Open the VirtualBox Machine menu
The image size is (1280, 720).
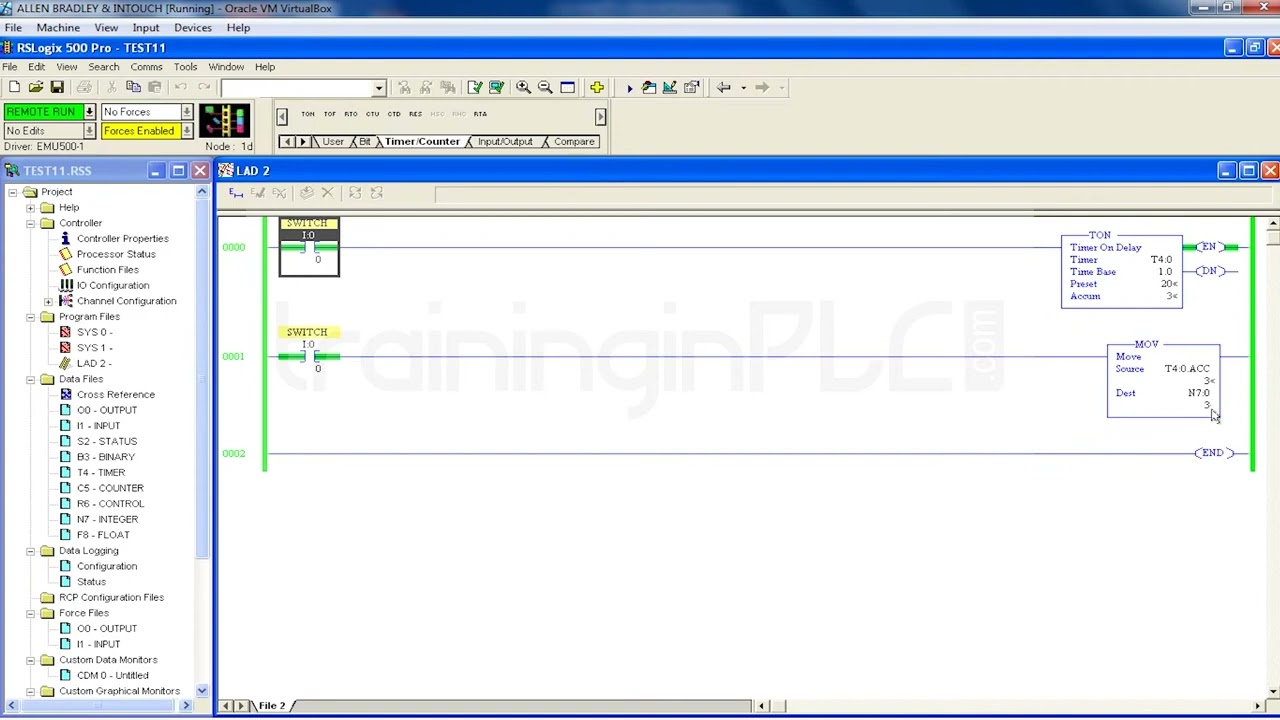(x=58, y=27)
